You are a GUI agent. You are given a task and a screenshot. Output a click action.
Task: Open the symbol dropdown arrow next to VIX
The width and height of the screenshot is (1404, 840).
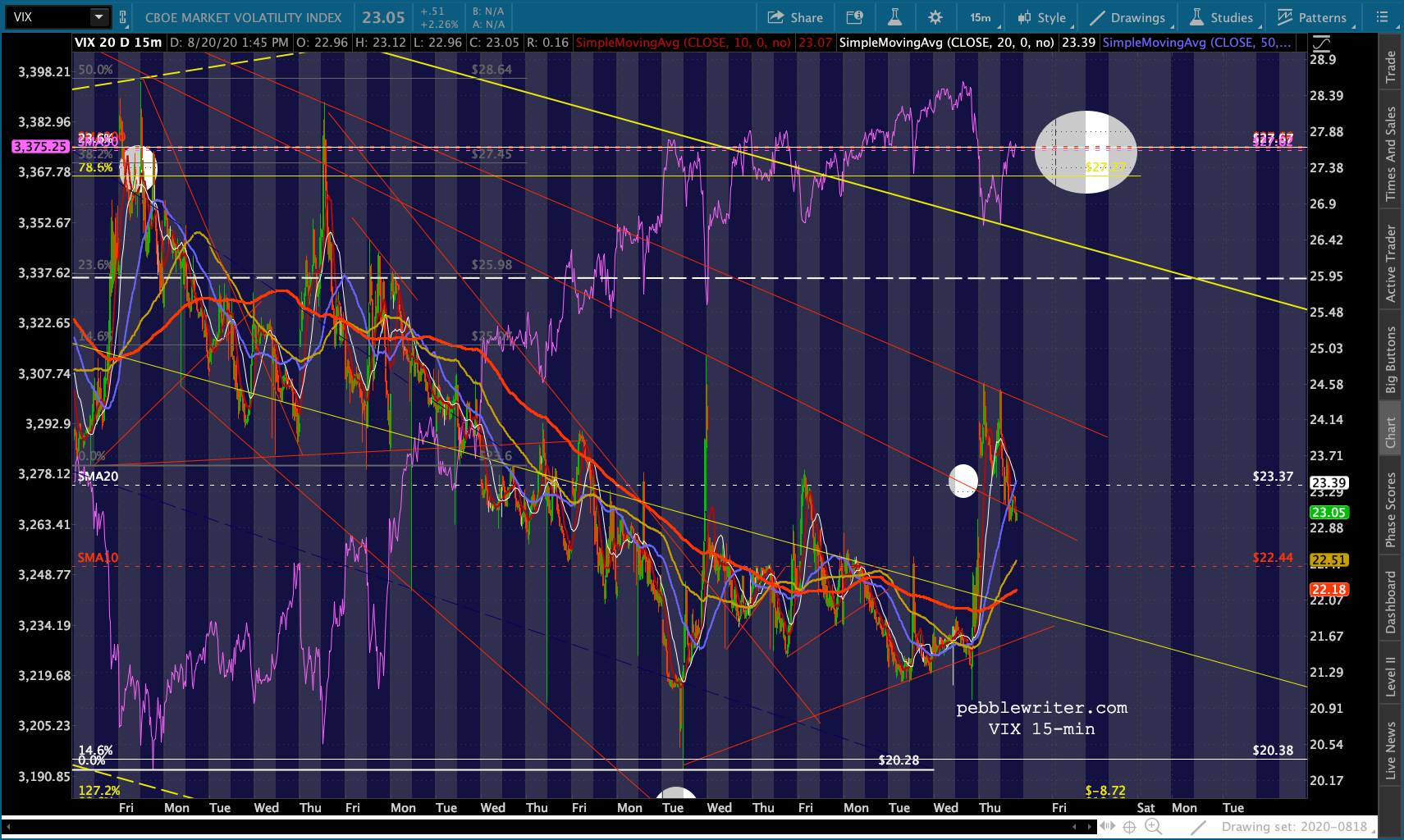98,17
